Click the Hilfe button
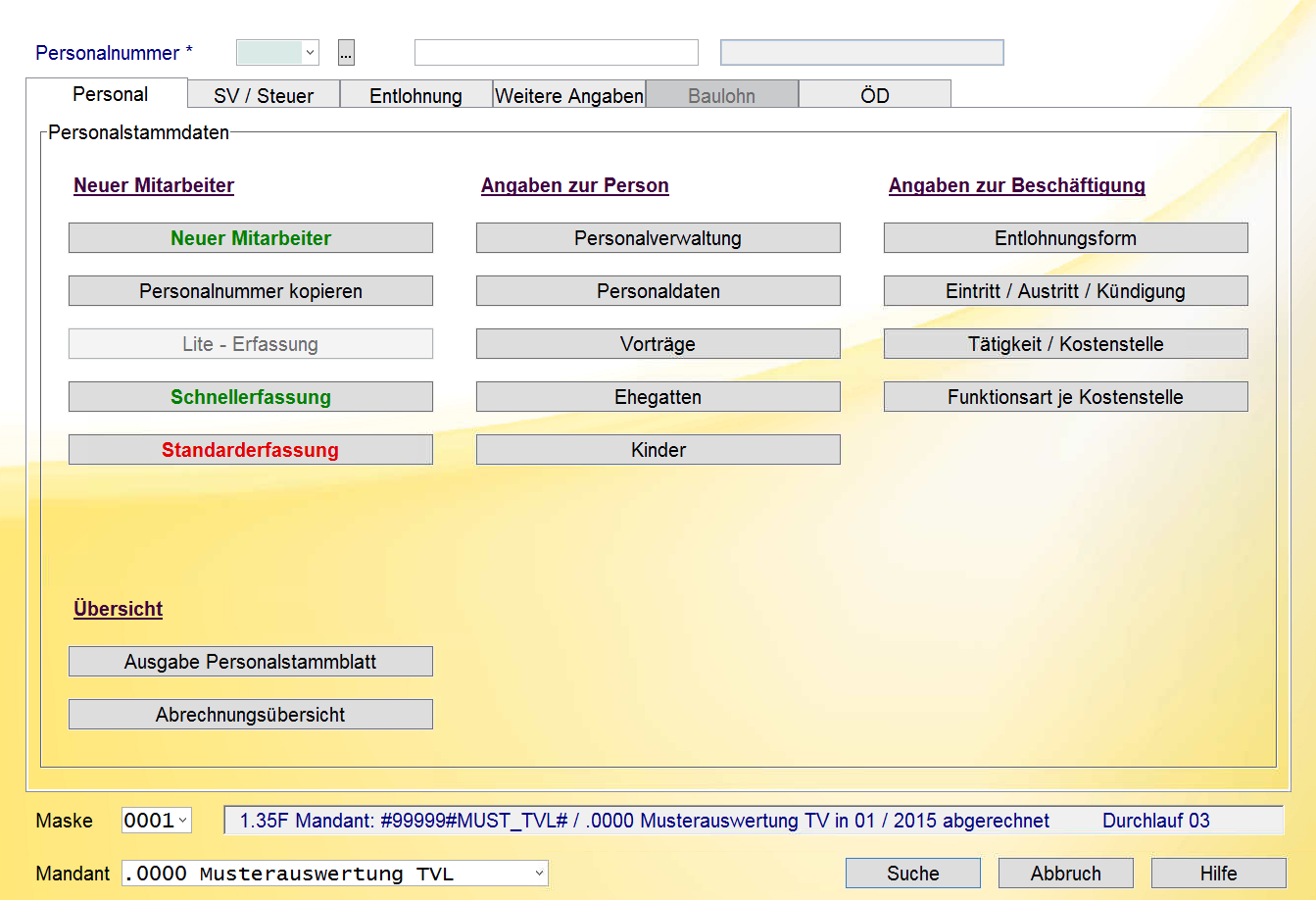This screenshot has height=900, width=1316. (1219, 874)
